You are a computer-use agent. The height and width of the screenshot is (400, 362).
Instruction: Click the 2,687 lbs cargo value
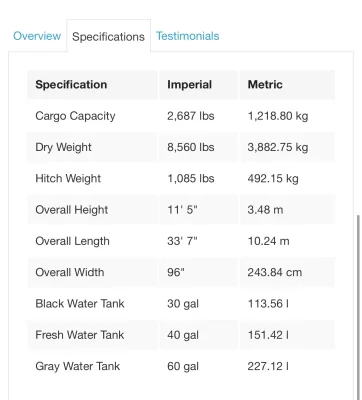pos(191,116)
